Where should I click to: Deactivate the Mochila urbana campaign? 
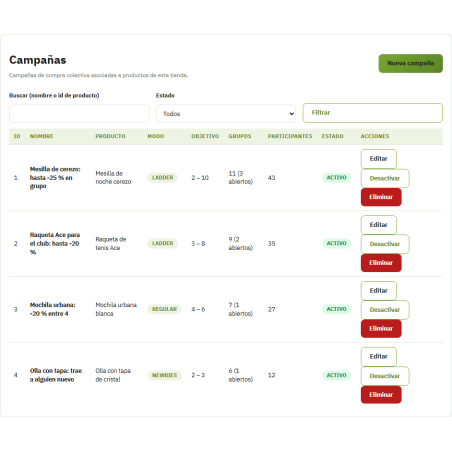tap(385, 310)
